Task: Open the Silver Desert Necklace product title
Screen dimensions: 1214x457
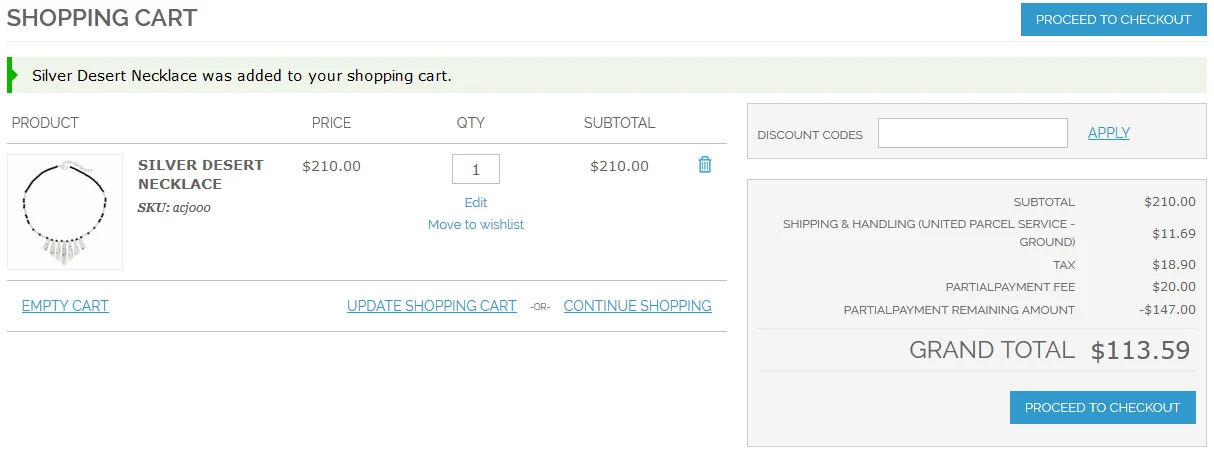Action: (200, 174)
